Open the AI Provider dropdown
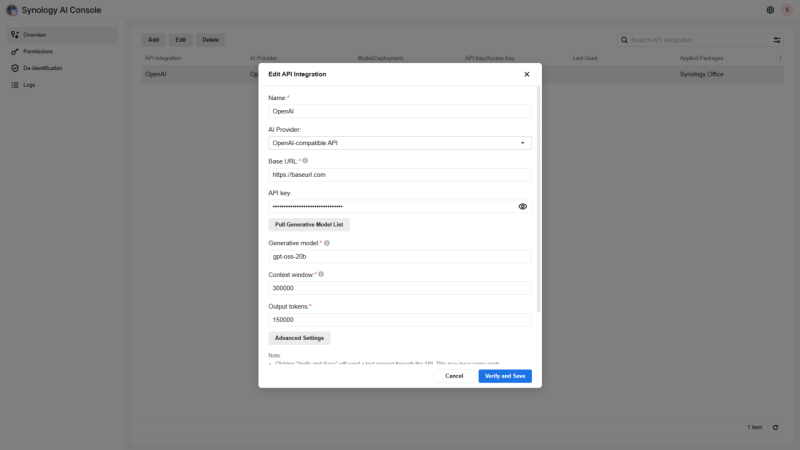The width and height of the screenshot is (800, 450). 399,143
